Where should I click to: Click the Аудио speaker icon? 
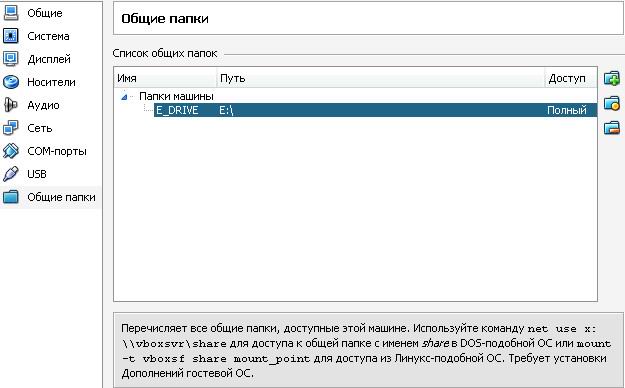[x=11, y=105]
